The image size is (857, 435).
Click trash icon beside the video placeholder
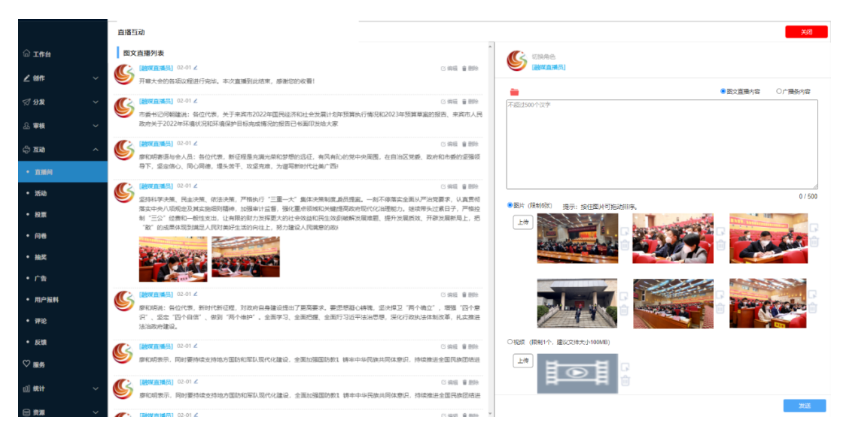pyautogui.click(x=625, y=381)
